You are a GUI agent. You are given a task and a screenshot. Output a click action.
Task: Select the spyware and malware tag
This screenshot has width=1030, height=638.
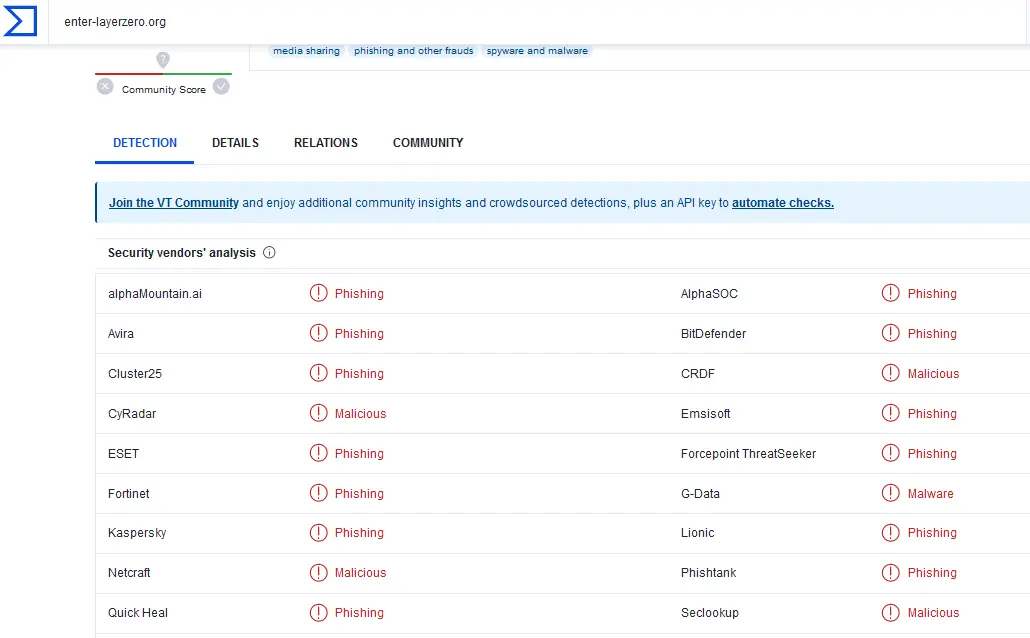[537, 51]
